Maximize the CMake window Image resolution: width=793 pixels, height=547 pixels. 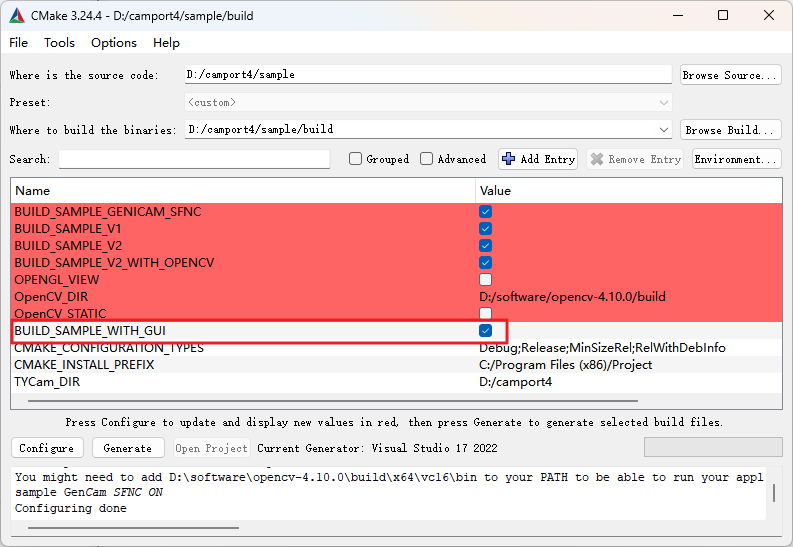(723, 15)
